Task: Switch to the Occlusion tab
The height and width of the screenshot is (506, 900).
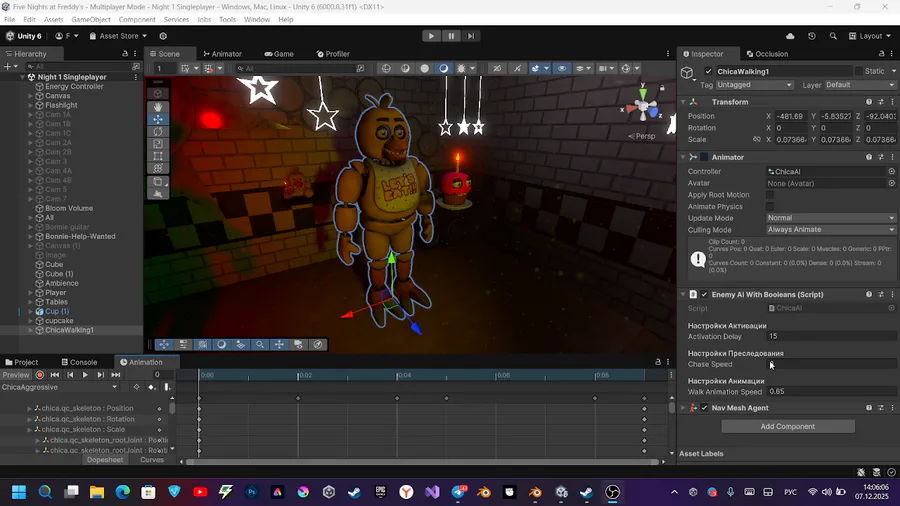Action: point(767,53)
